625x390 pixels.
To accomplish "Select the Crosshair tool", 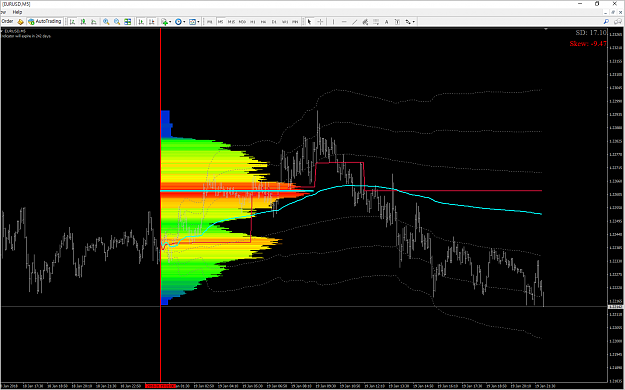I will point(320,22).
